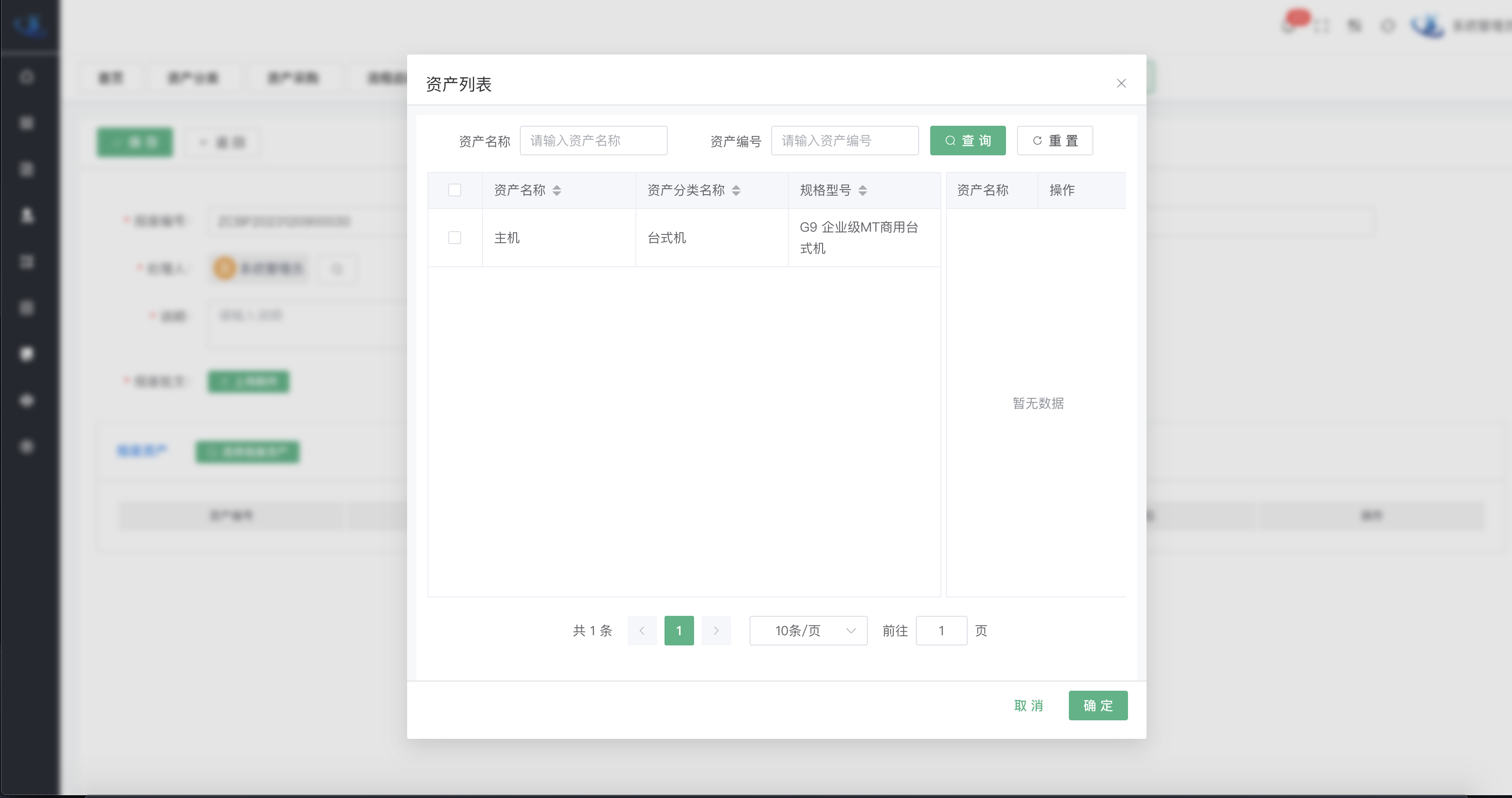Image resolution: width=1512 pixels, height=798 pixels.
Task: Focus the 前往 page number field
Action: pyautogui.click(x=941, y=630)
